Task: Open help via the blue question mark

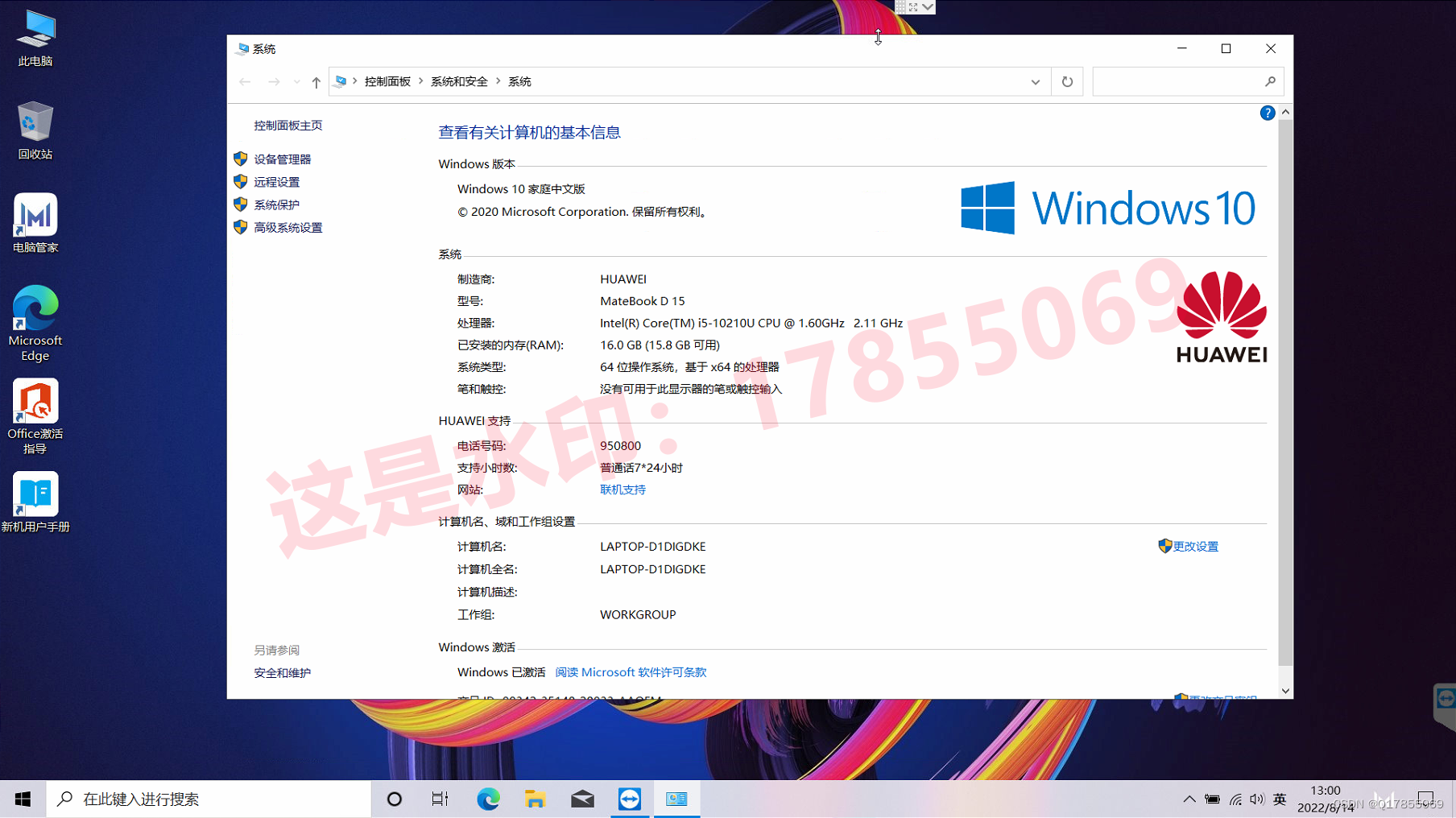Action: pyautogui.click(x=1268, y=113)
